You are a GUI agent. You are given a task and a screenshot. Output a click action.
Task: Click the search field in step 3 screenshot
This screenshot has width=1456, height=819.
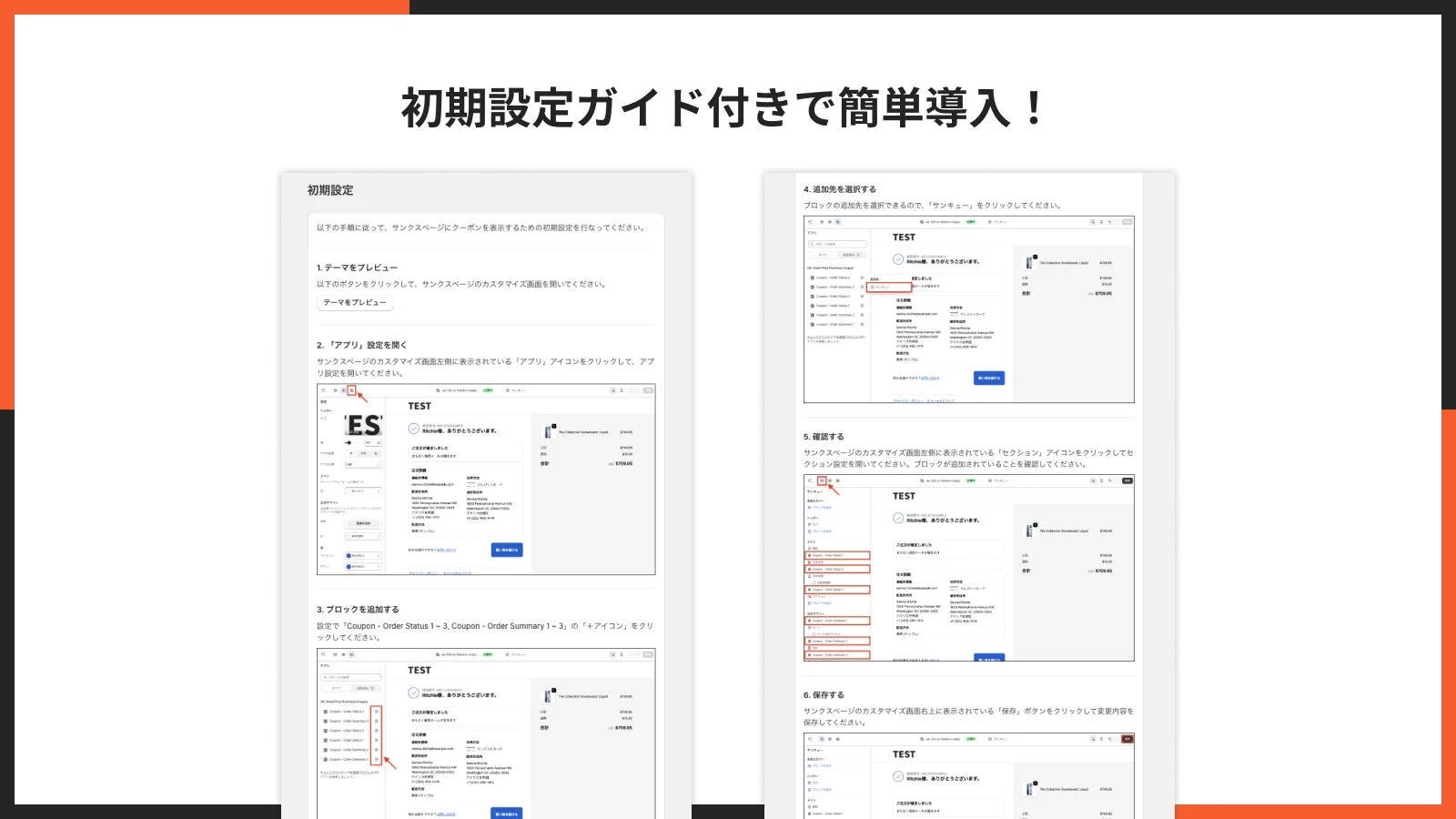coord(350,677)
